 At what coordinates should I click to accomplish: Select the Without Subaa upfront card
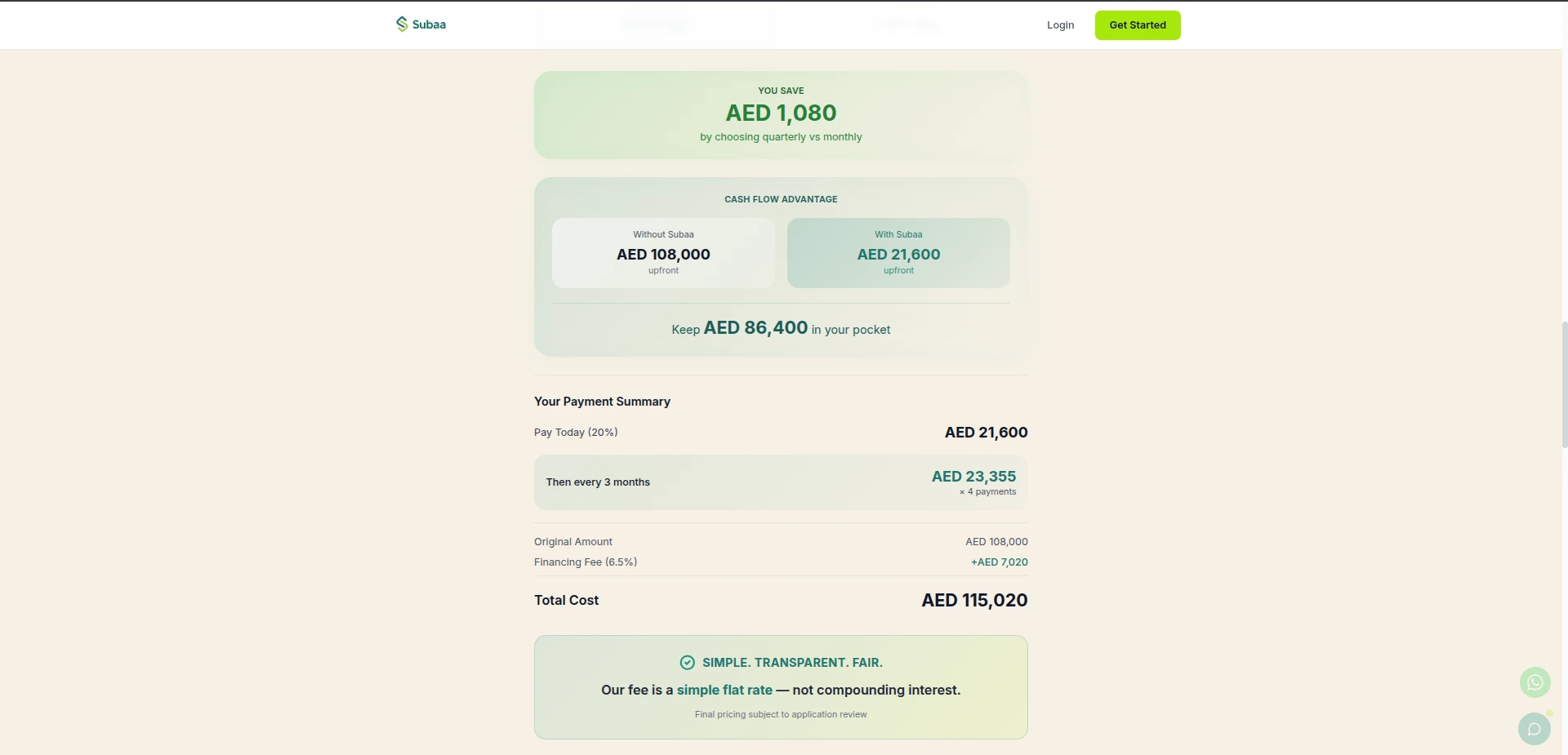663,253
